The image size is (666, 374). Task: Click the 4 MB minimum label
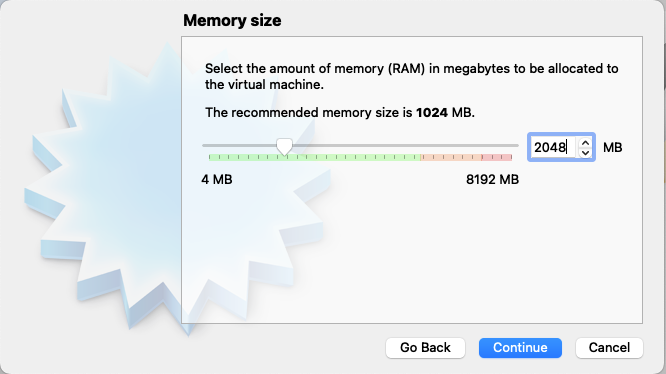[x=217, y=180]
